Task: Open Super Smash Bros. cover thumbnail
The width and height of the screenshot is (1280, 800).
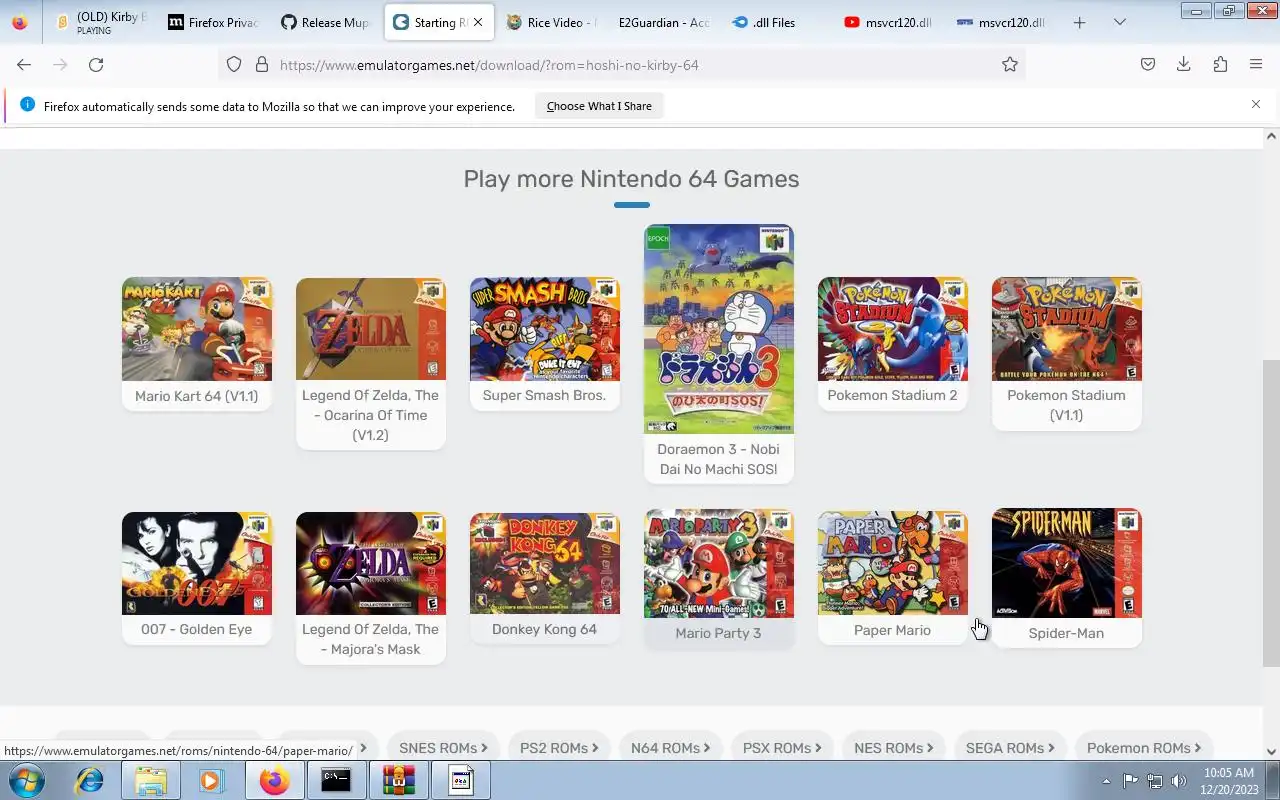Action: point(545,329)
